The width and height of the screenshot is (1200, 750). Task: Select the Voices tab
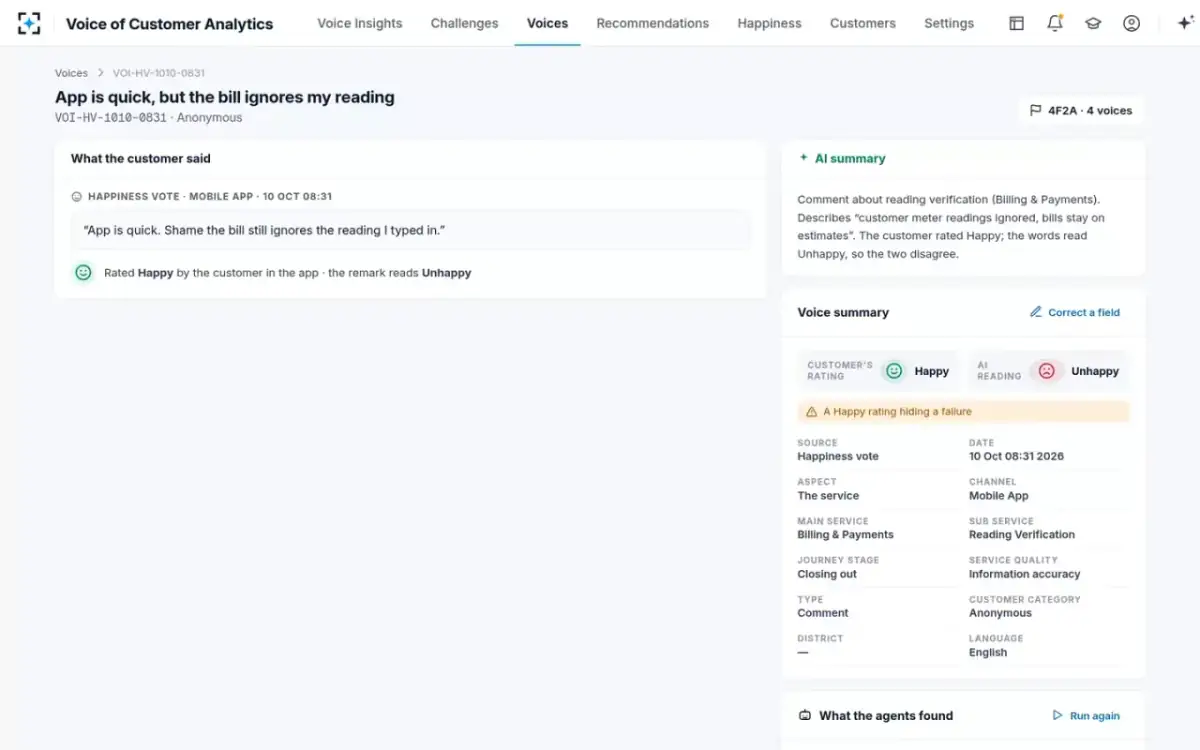(x=547, y=23)
